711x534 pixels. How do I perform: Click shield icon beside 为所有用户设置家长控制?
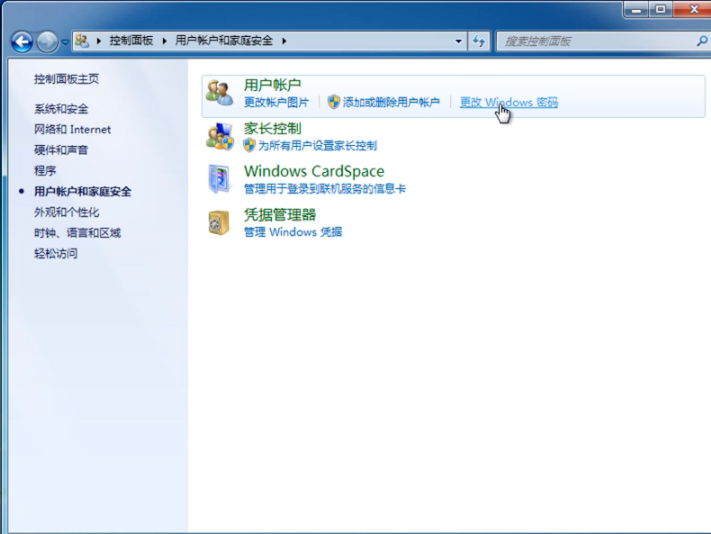tap(249, 145)
